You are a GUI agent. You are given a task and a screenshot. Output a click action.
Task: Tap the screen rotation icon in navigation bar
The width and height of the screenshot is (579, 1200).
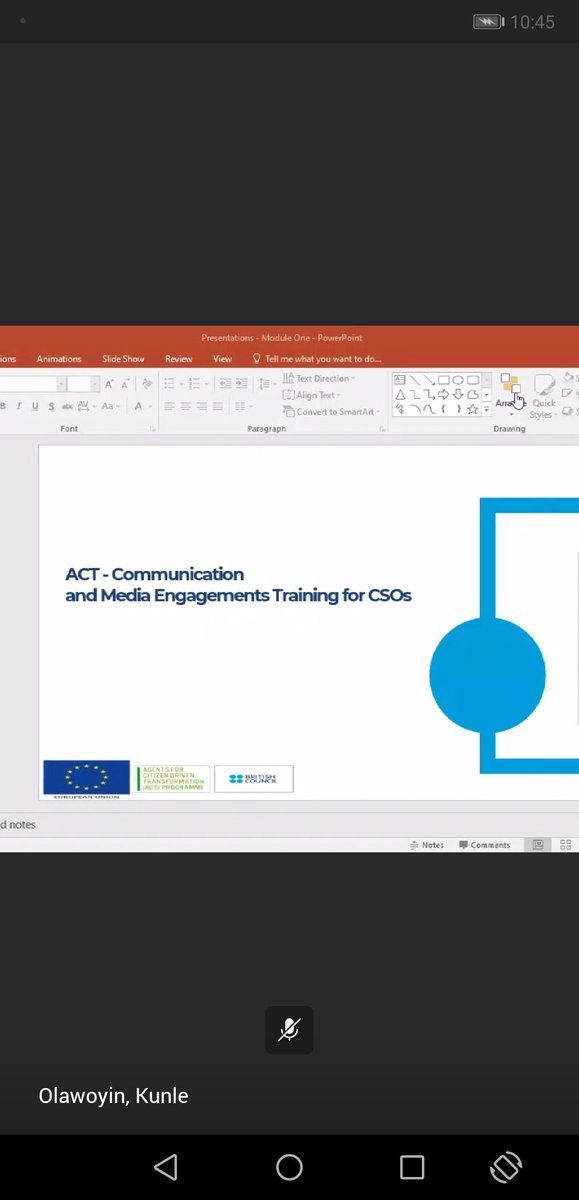point(507,1166)
